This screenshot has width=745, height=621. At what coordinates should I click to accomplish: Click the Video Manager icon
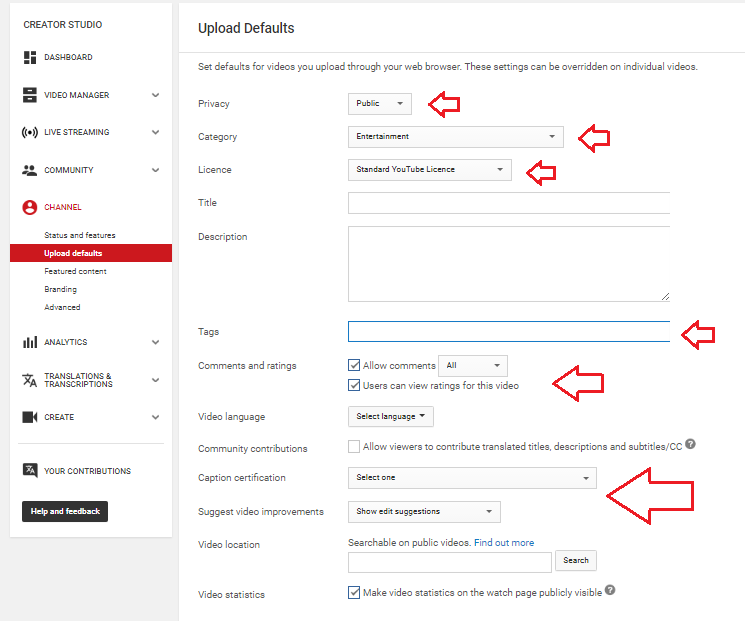[x=29, y=95]
